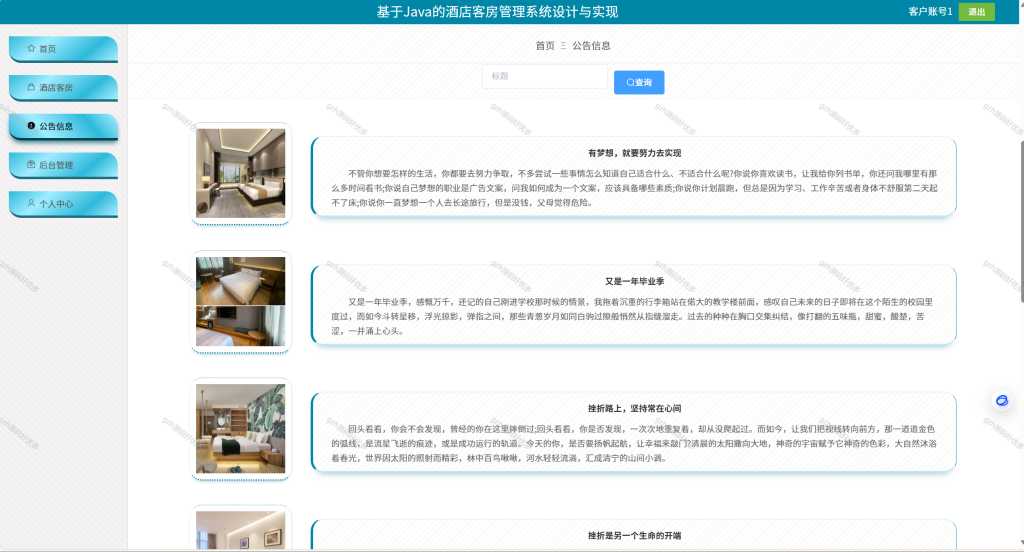Image resolution: width=1024 pixels, height=552 pixels.
Task: Focus the 标题 search input field
Action: 545,76
